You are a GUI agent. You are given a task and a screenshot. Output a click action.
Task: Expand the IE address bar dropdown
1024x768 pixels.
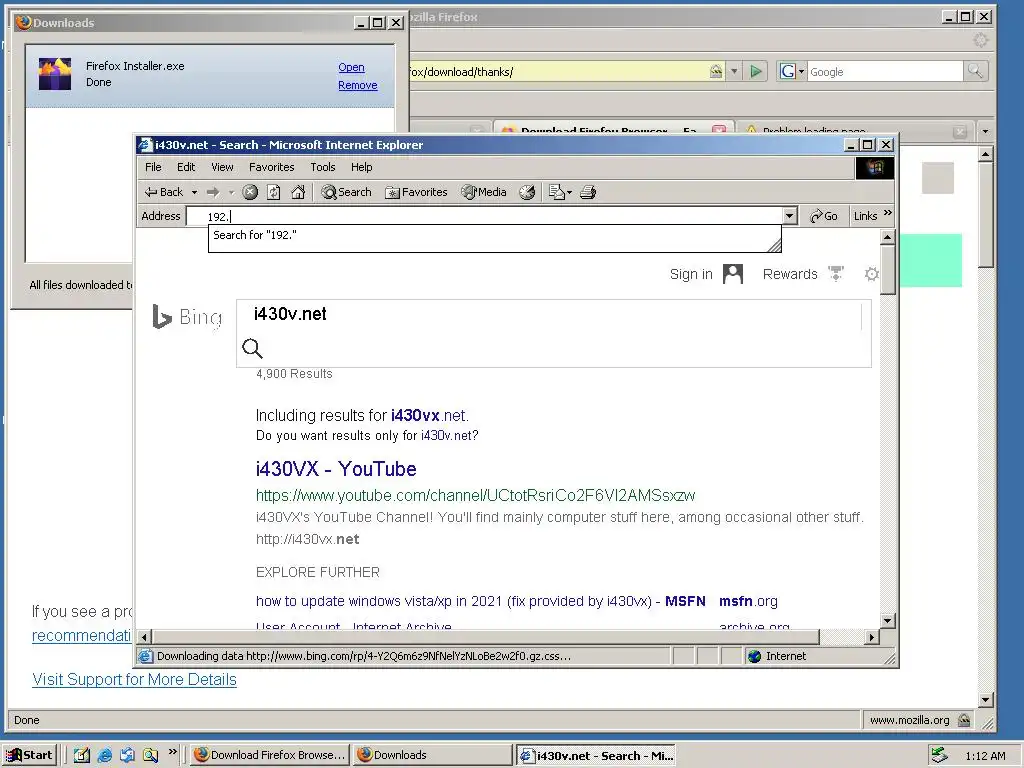[790, 216]
